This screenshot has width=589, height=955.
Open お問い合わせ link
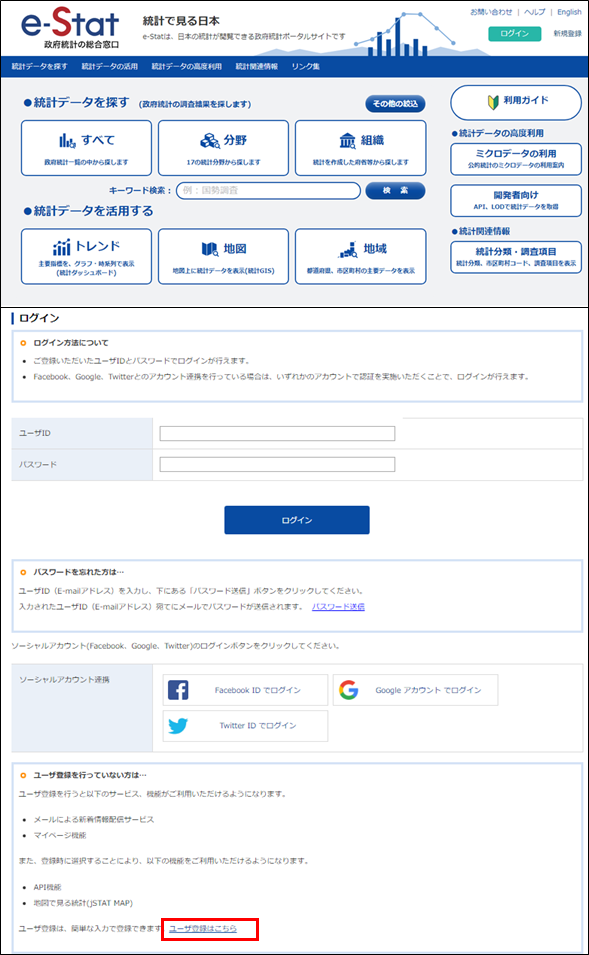point(491,12)
